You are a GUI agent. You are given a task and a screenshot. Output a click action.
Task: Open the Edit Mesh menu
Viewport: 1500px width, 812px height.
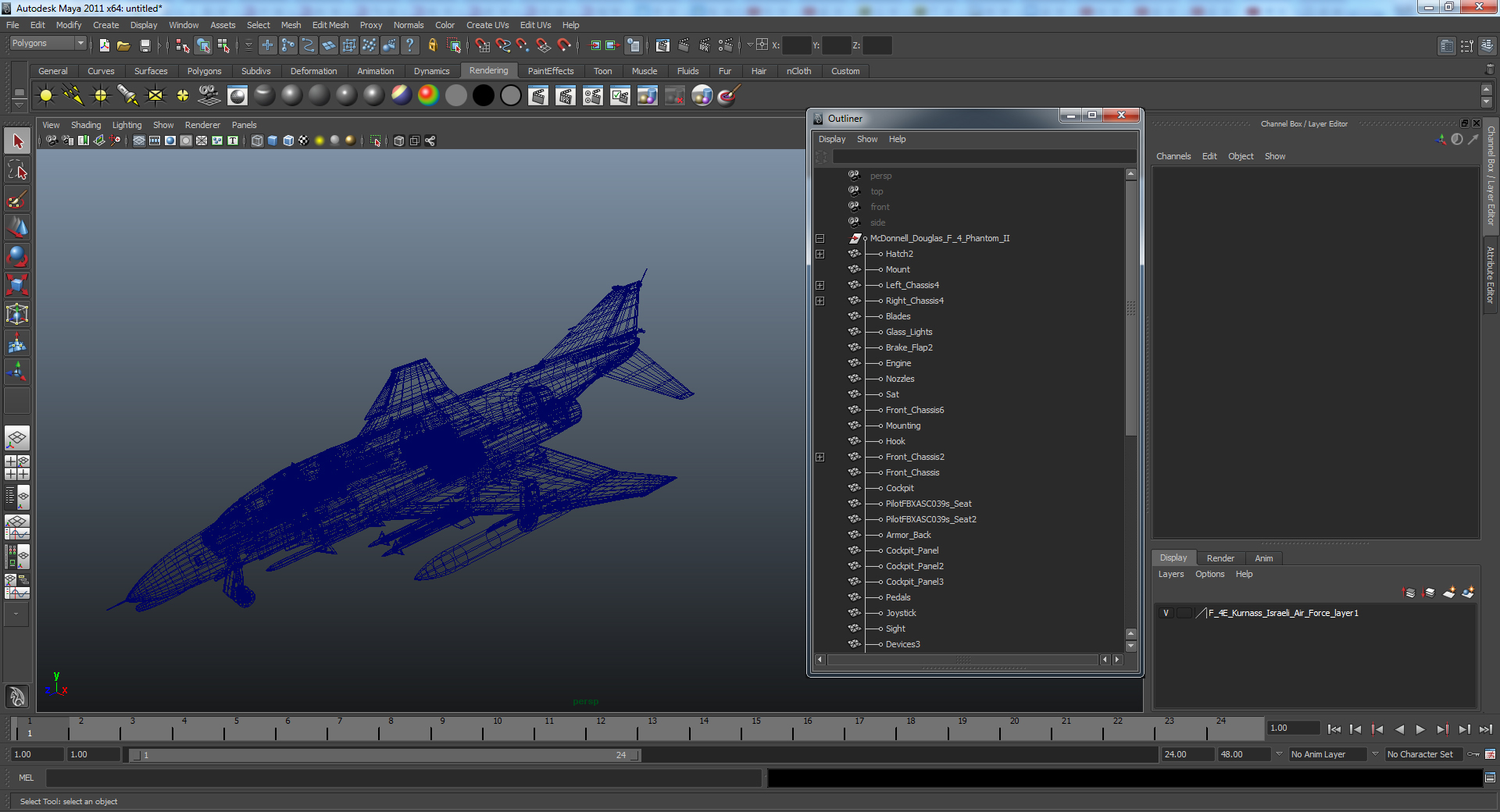tap(330, 25)
